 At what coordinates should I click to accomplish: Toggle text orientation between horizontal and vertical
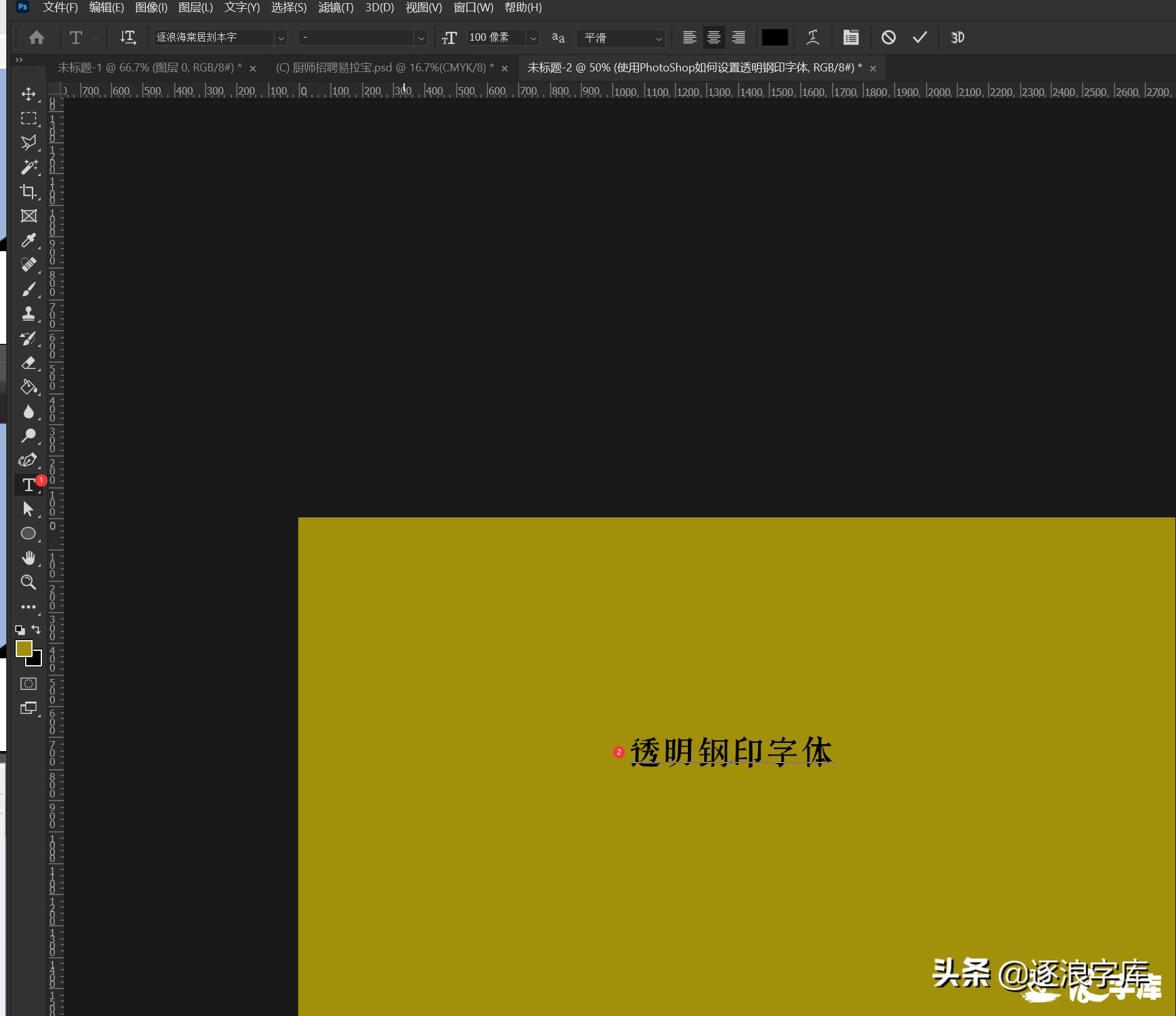128,38
